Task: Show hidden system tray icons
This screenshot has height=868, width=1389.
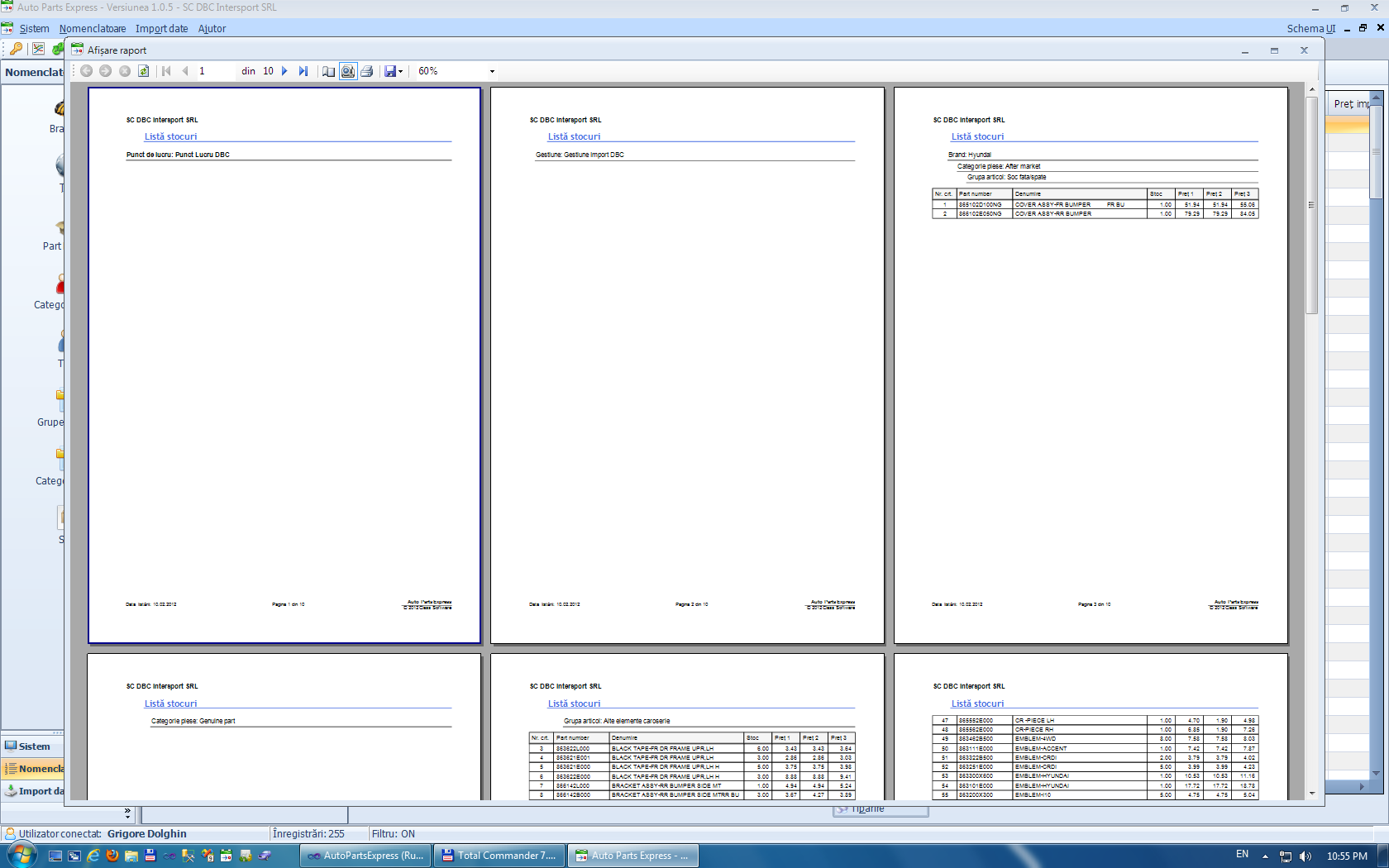Action: 1265,856
